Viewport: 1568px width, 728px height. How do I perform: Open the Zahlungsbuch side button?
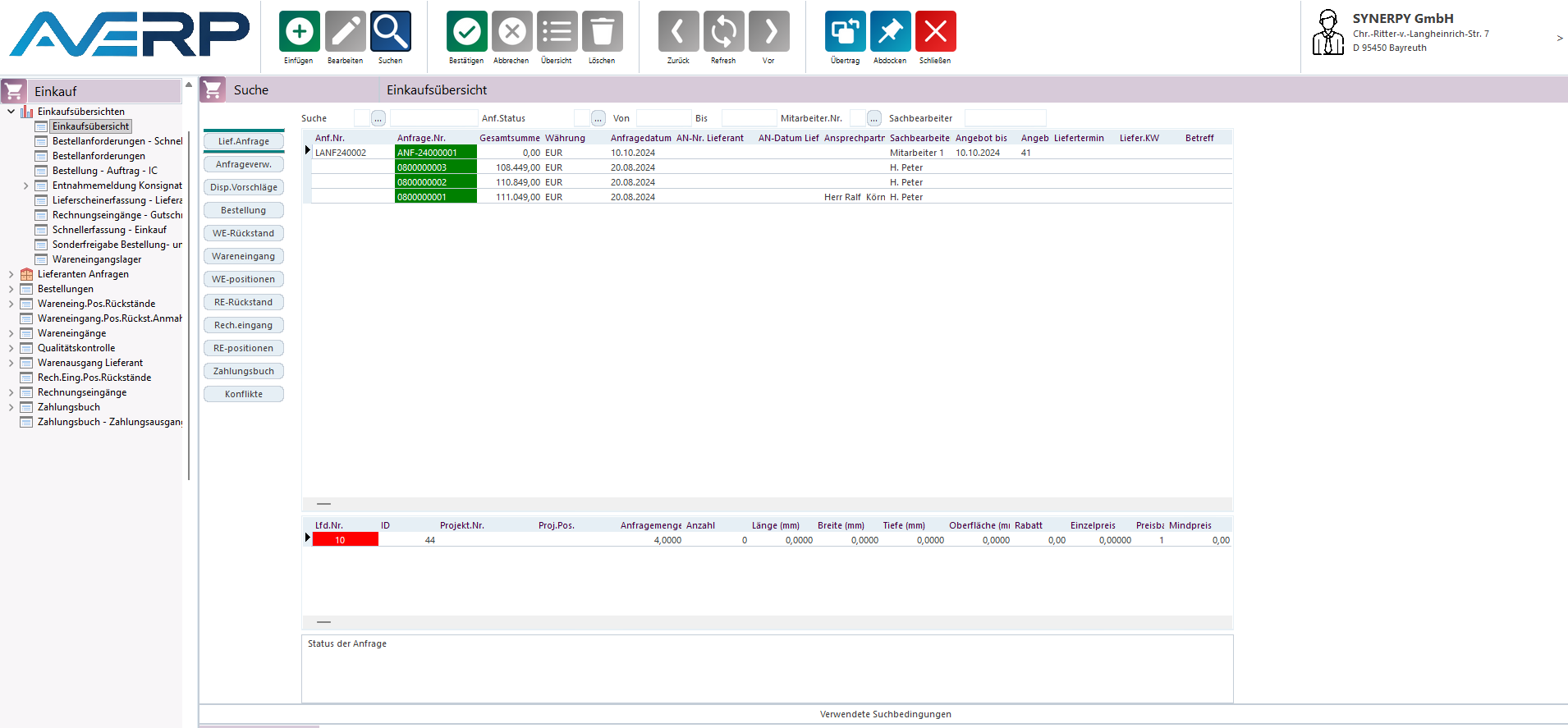click(244, 371)
